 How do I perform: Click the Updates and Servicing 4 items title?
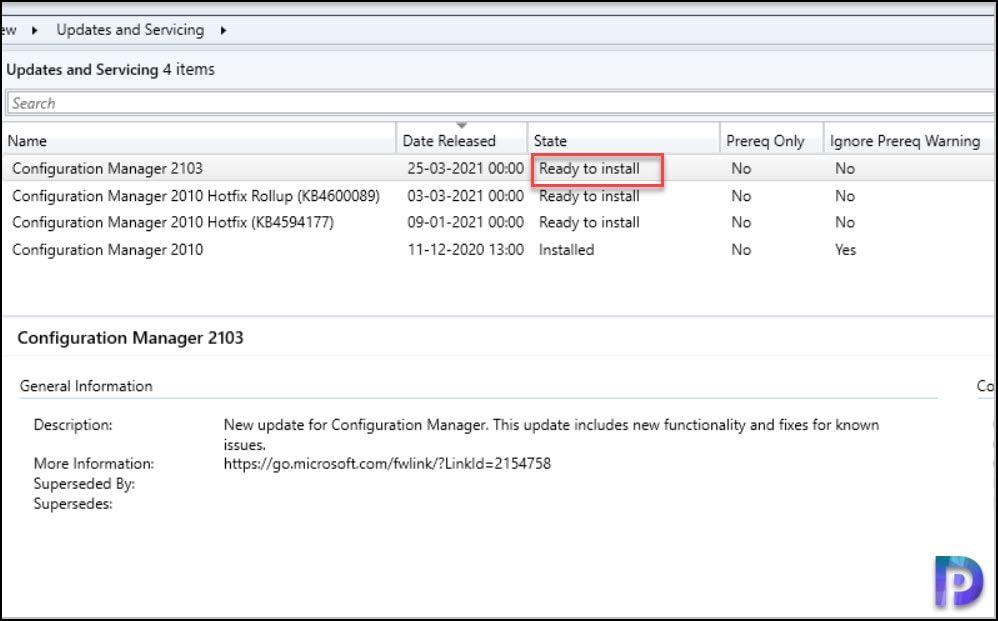click(110, 69)
